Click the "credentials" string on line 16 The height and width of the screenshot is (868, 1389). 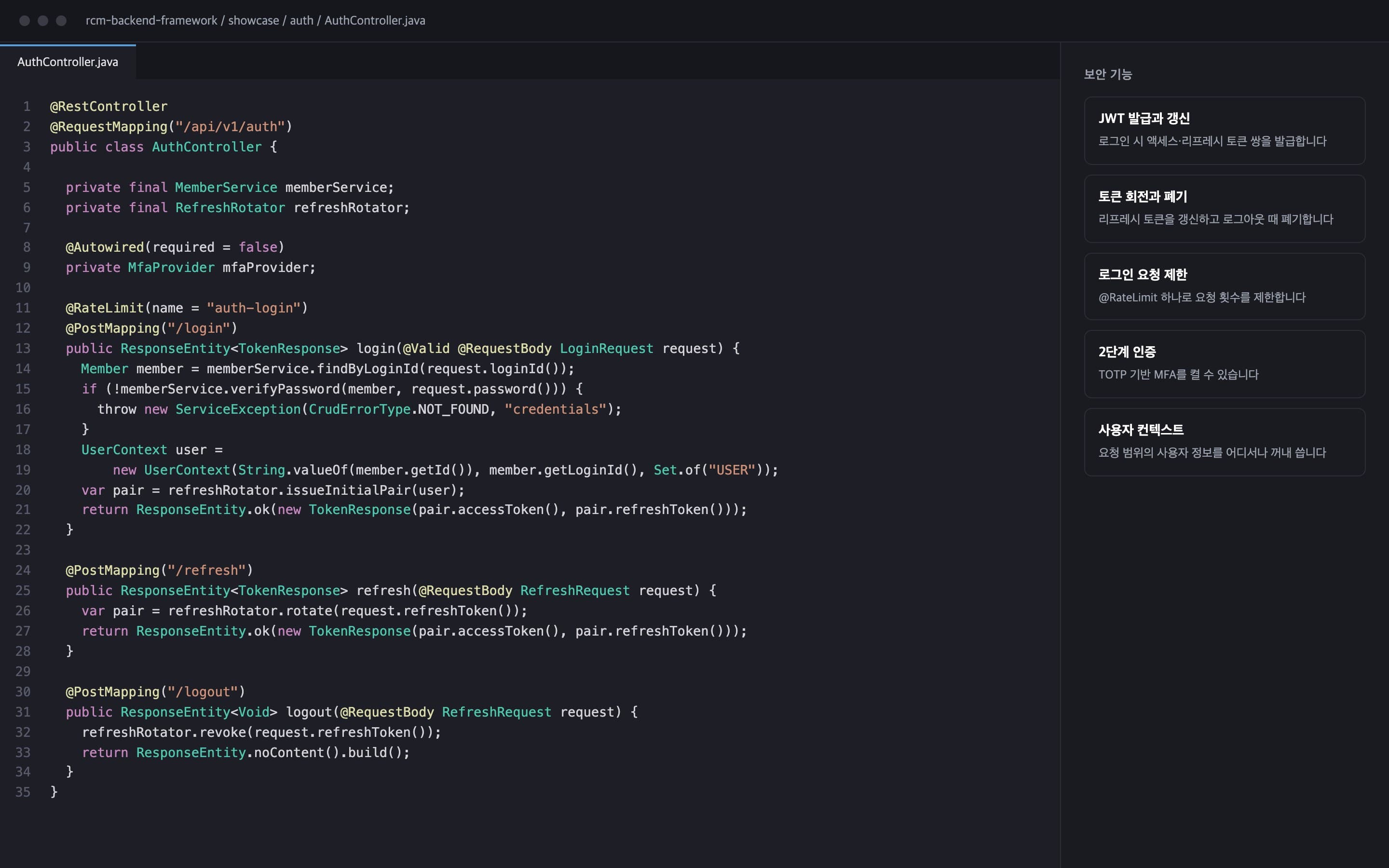[556, 409]
